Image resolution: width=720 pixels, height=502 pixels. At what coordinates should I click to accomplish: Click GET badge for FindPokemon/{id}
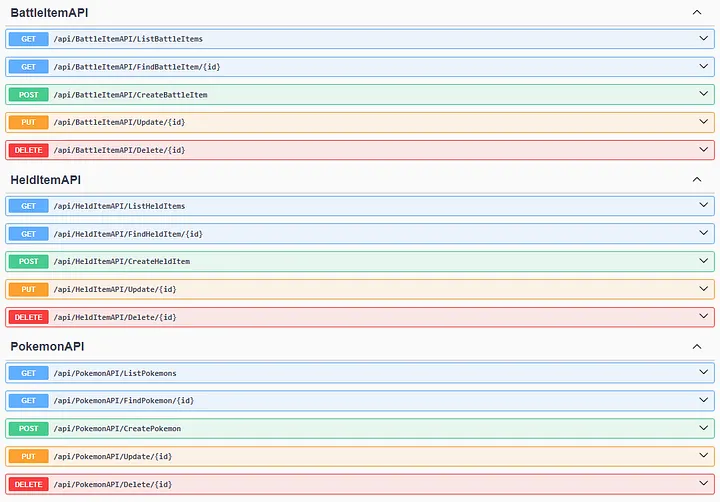click(x=28, y=400)
